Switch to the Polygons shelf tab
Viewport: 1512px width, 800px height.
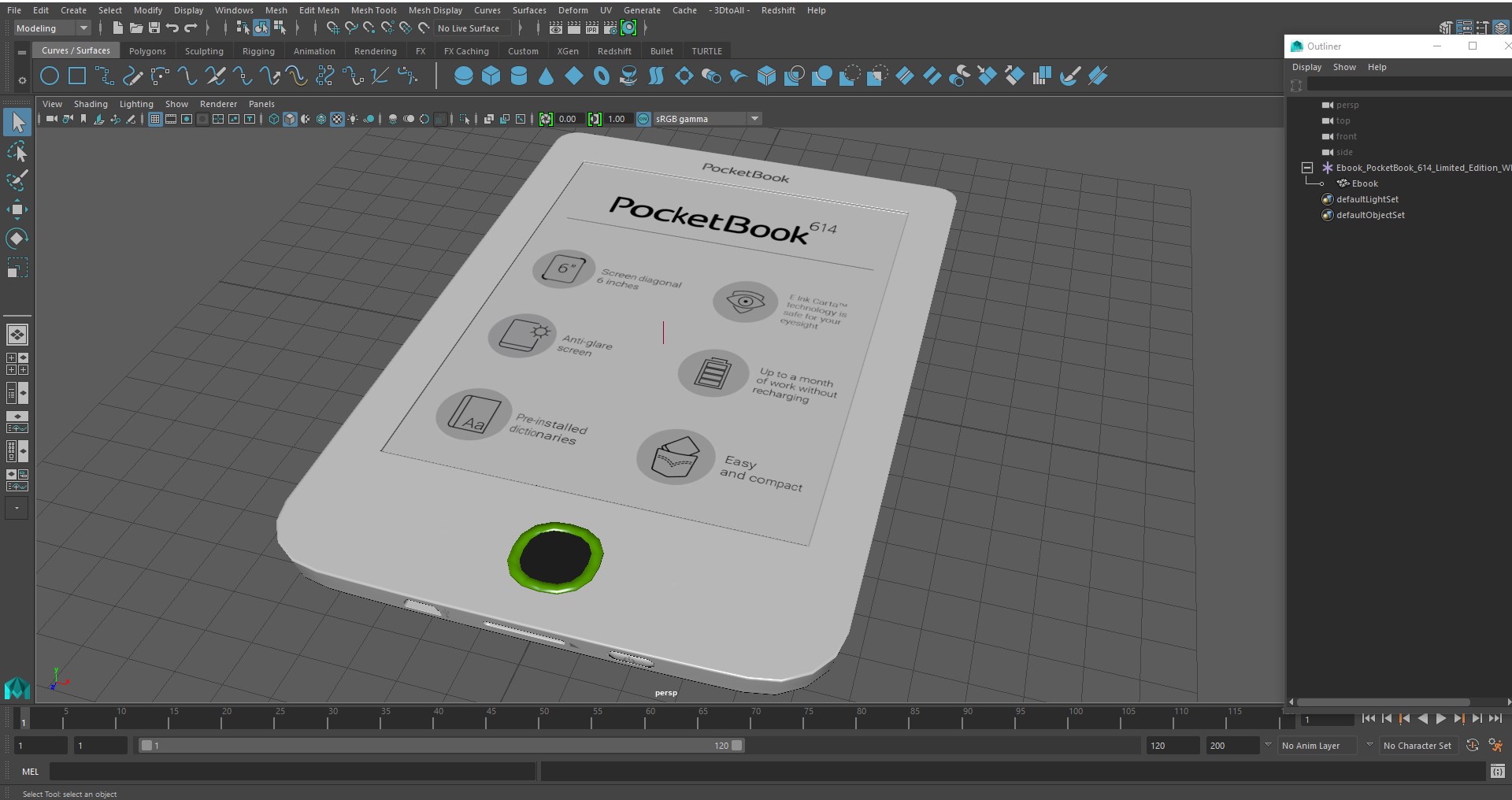click(x=147, y=51)
